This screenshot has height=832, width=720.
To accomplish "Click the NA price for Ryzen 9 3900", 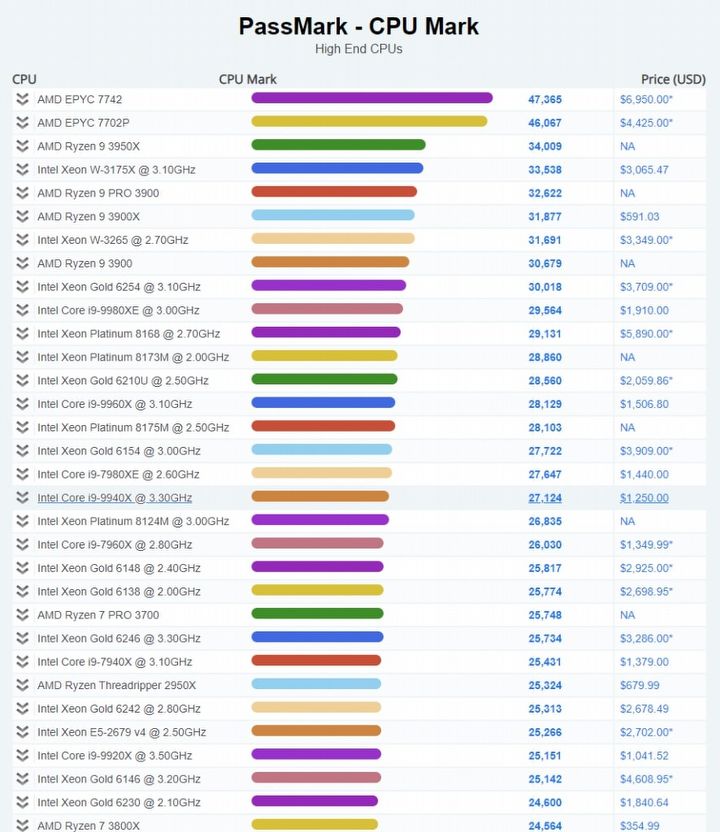I will tap(627, 263).
